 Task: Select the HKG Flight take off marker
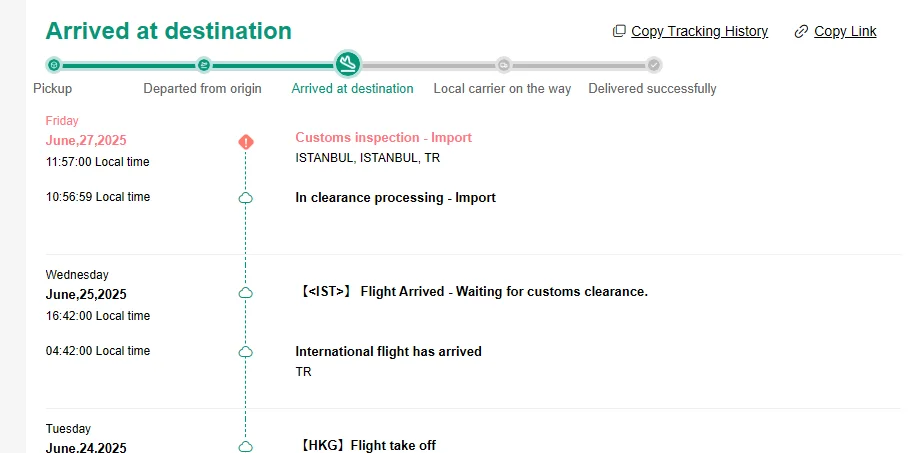pyautogui.click(x=246, y=446)
